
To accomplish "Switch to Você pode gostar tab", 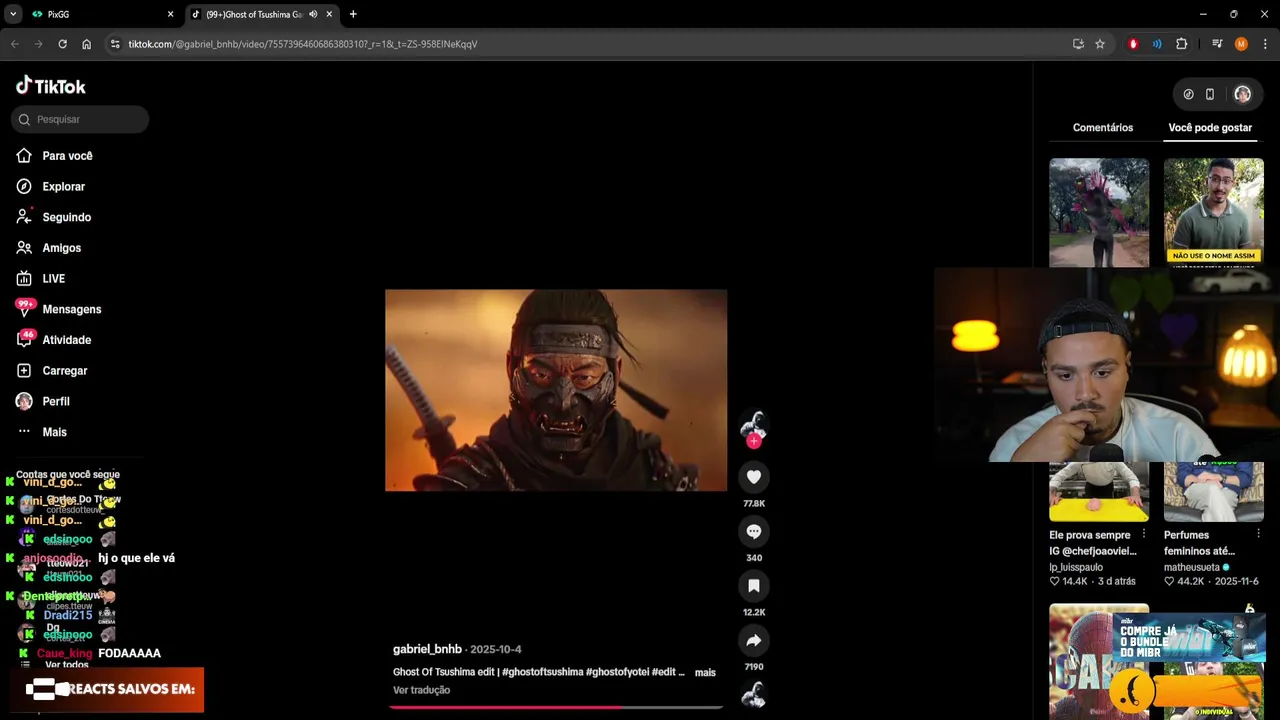I will [x=1210, y=128].
